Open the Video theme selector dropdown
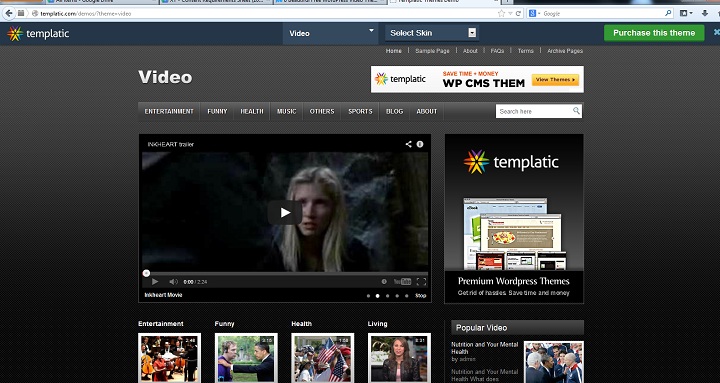The image size is (720, 383). pyautogui.click(x=331, y=33)
